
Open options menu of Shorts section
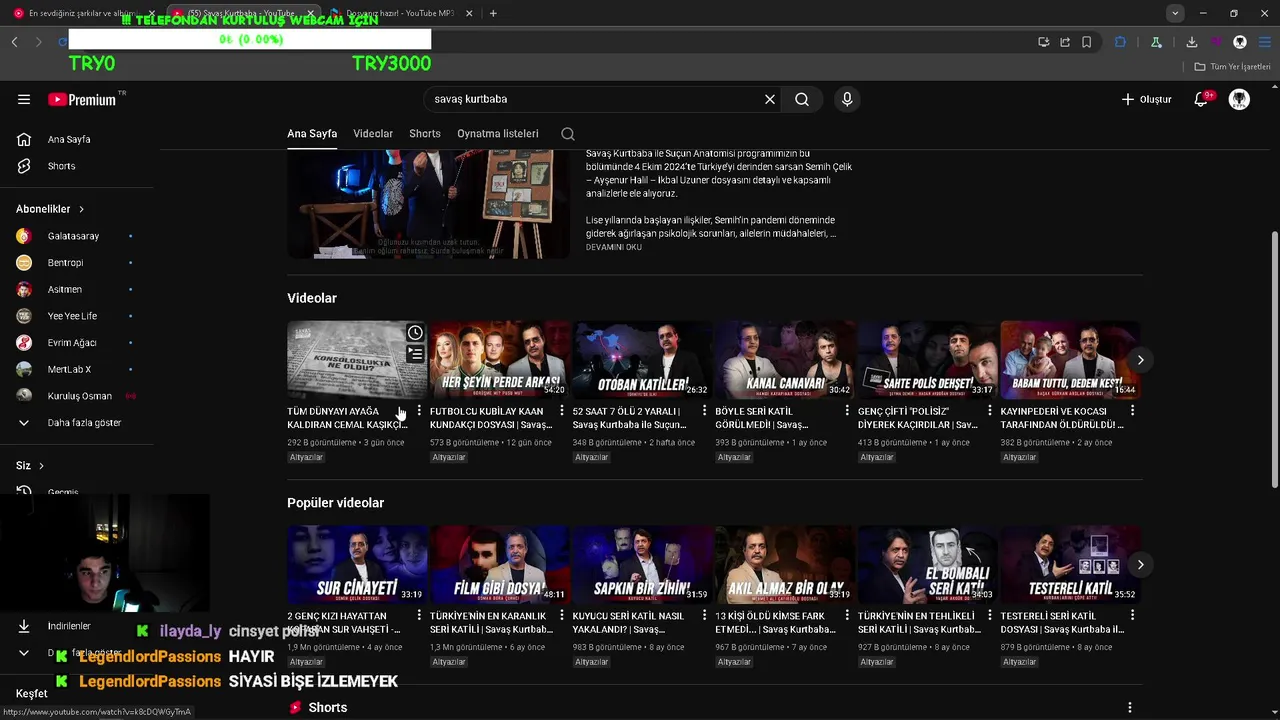tap(1130, 707)
